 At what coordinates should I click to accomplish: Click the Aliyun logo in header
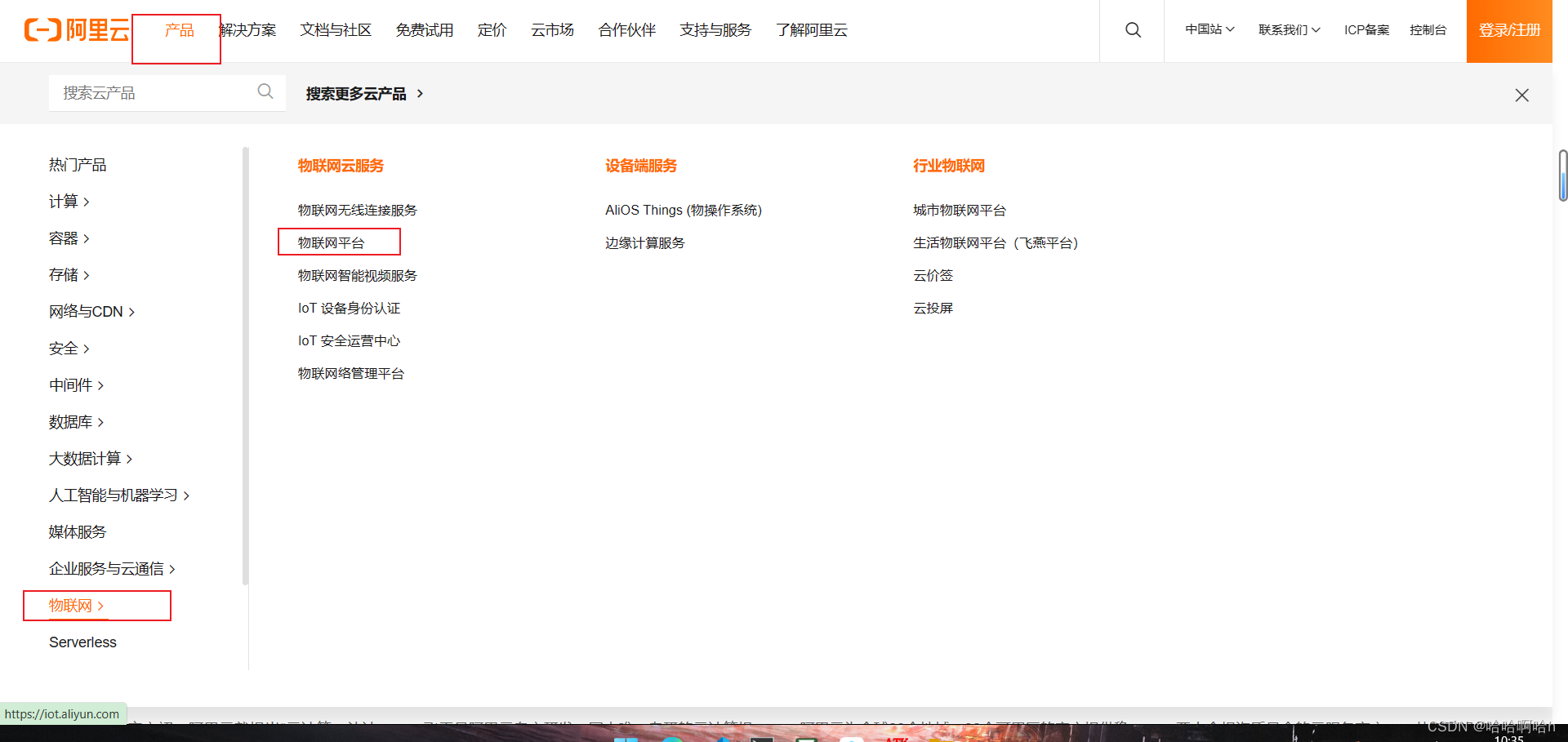click(77, 30)
